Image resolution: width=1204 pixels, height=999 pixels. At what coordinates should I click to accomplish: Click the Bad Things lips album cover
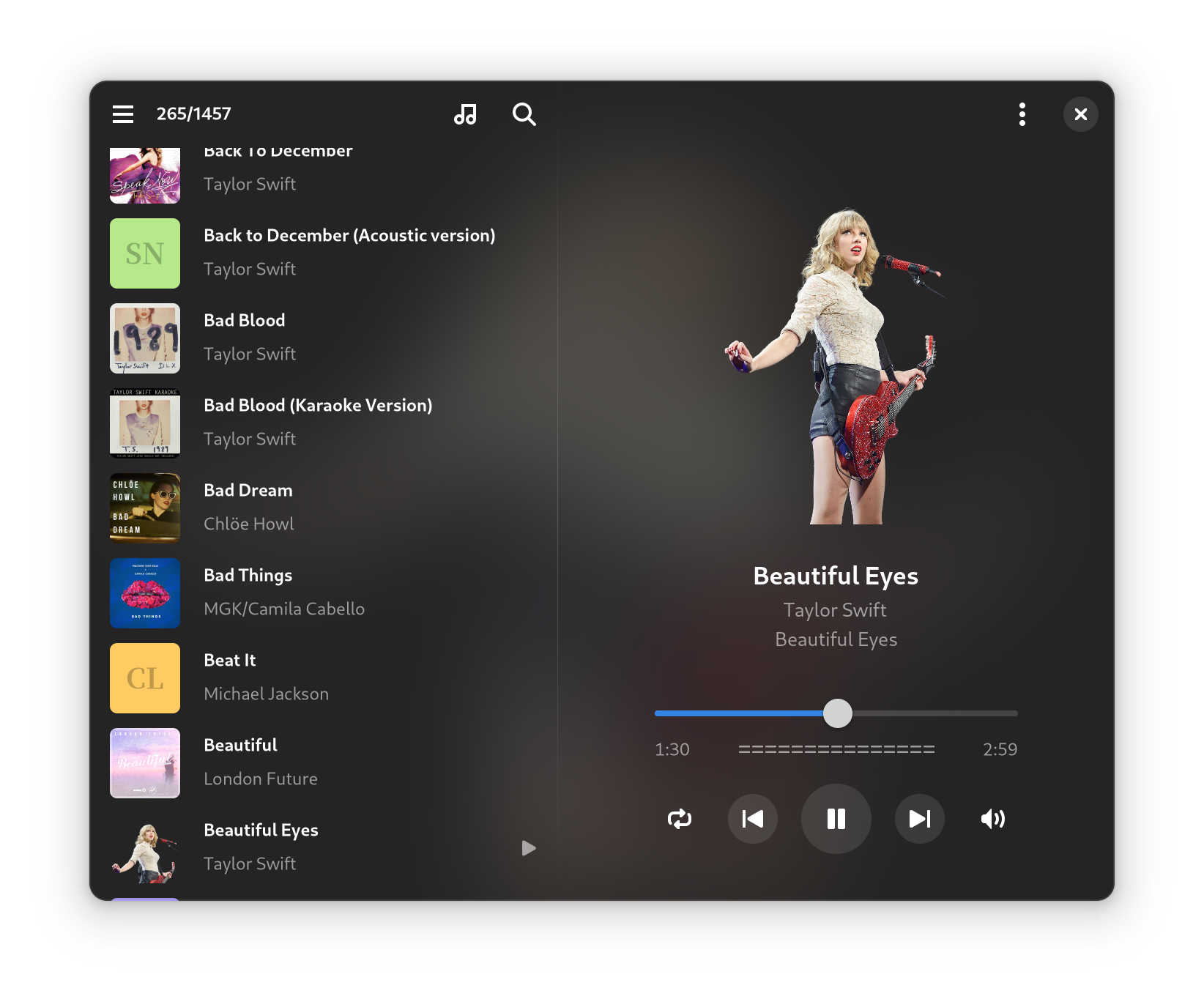[x=145, y=593]
